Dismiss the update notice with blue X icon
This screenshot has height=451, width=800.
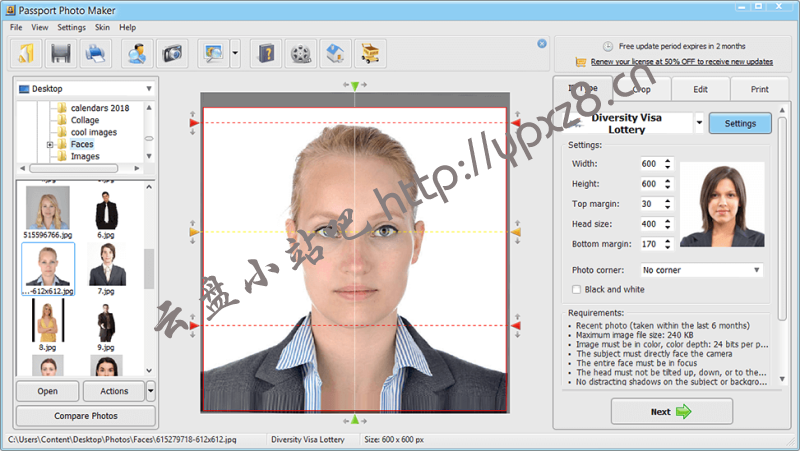pyautogui.click(x=542, y=44)
